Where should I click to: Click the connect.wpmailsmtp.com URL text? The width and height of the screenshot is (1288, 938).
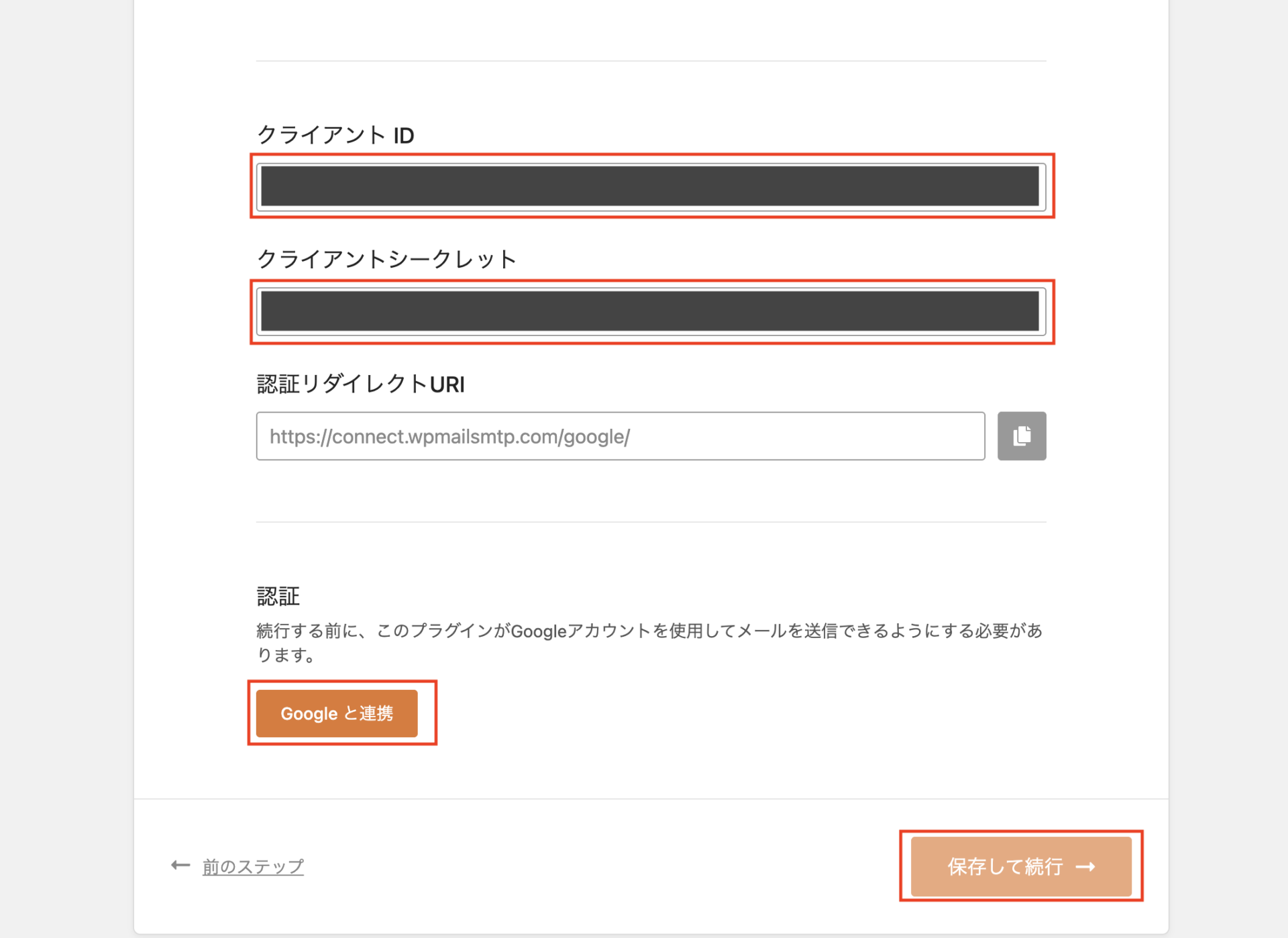click(x=449, y=437)
